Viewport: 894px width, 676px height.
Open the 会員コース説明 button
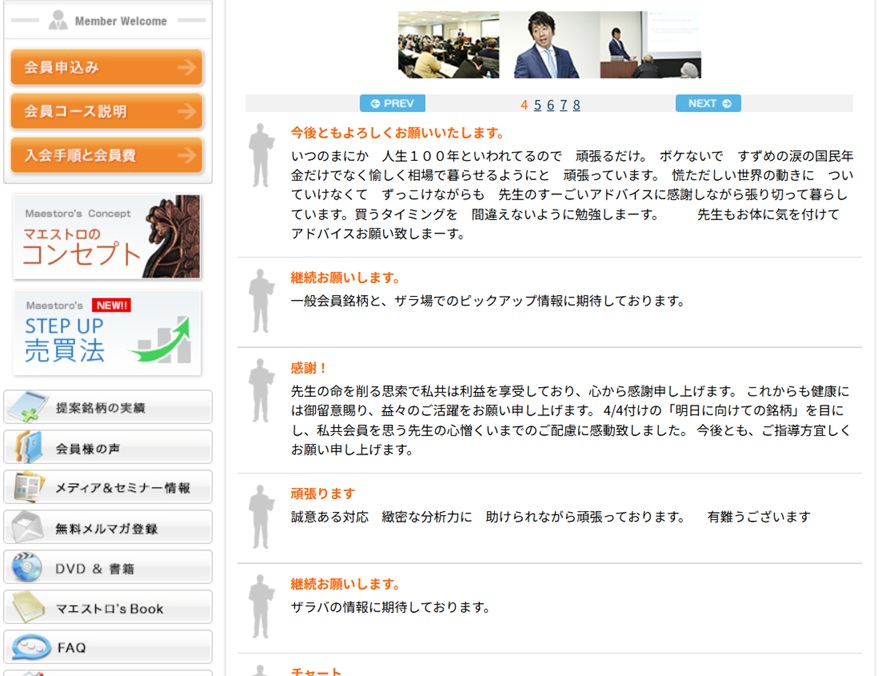click(106, 112)
